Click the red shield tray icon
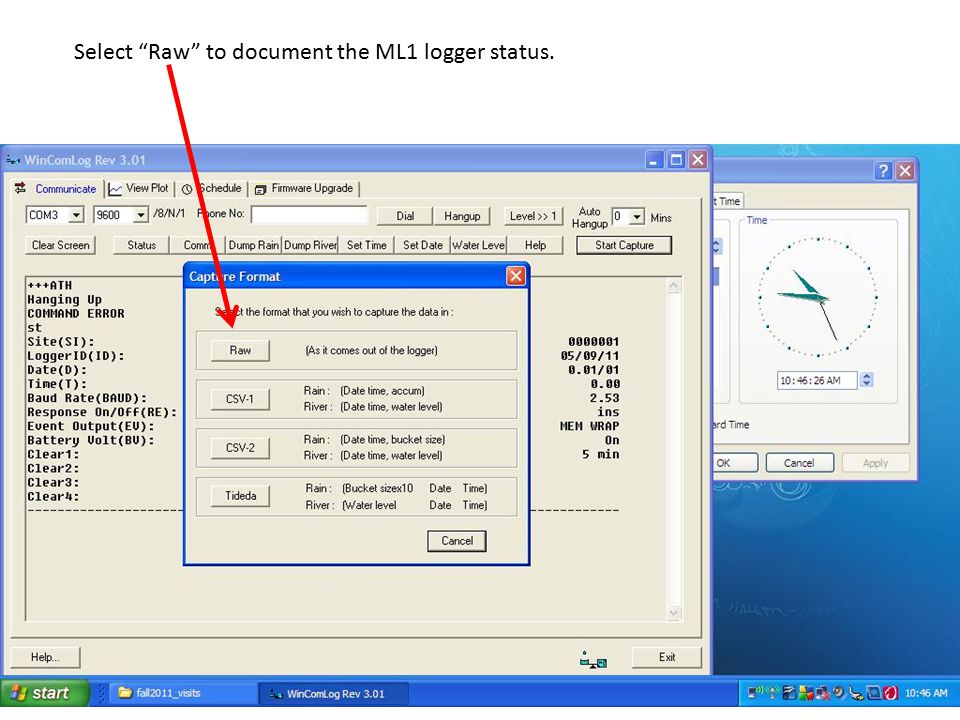 891,693
